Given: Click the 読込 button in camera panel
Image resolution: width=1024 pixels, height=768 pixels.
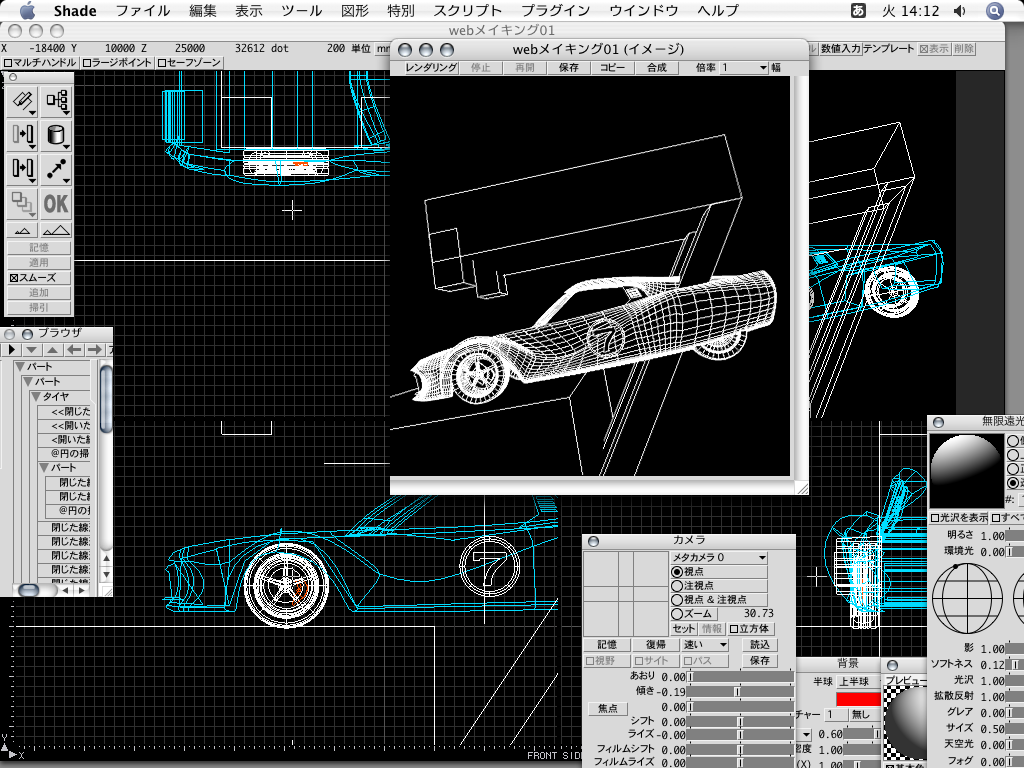Looking at the screenshot, I should pos(760,645).
